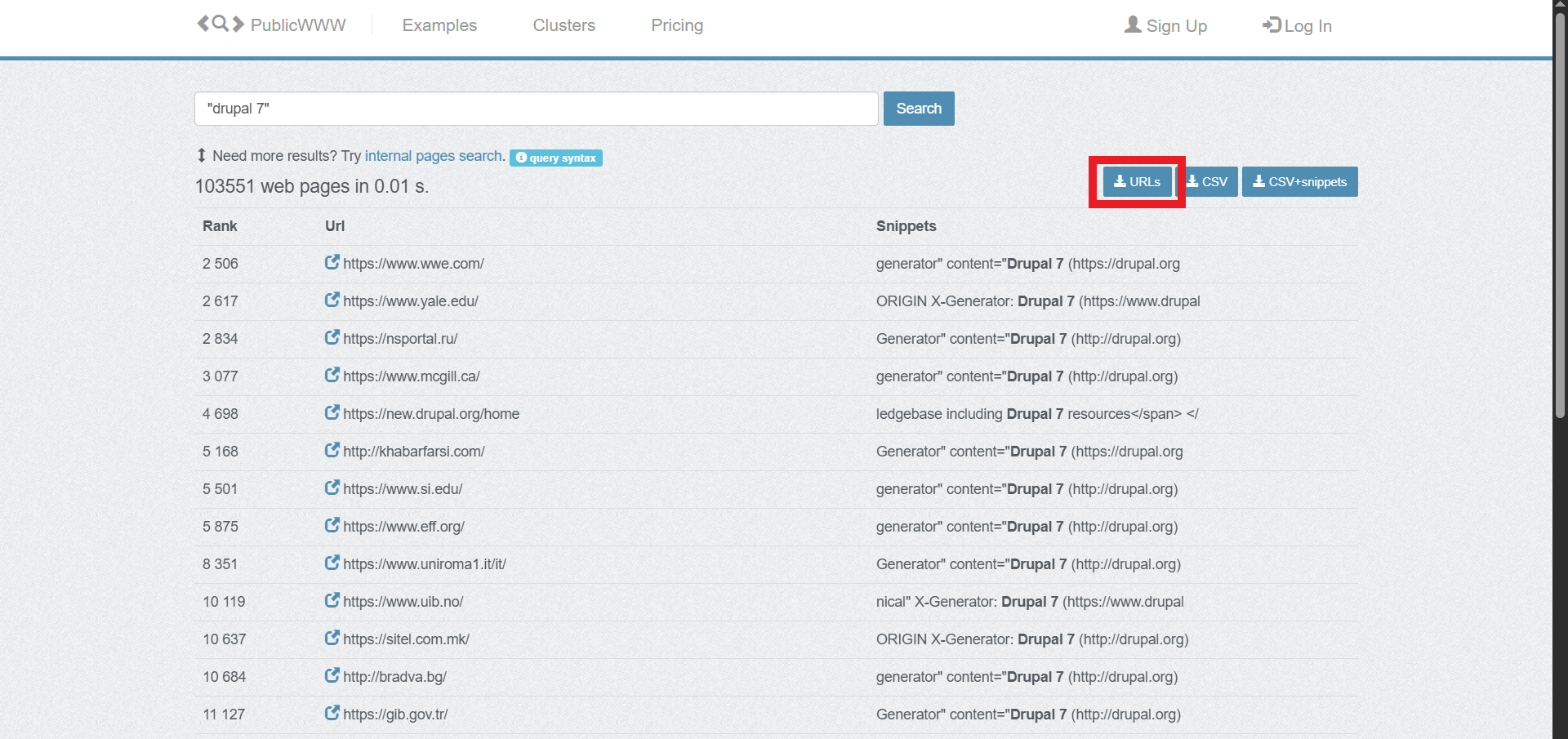
Task: Click the Rank column header
Action: [x=220, y=226]
